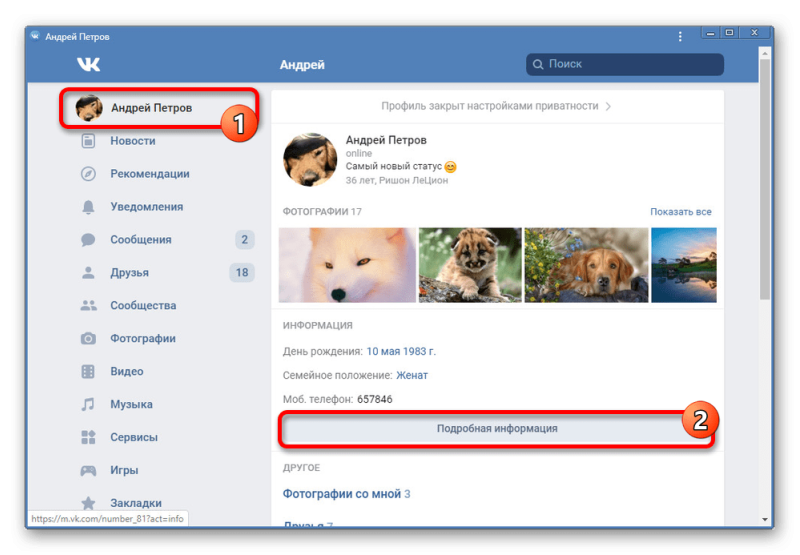Open the golden retriever photo
Image resolution: width=800 pixels, height=555 pixels.
[x=586, y=265]
